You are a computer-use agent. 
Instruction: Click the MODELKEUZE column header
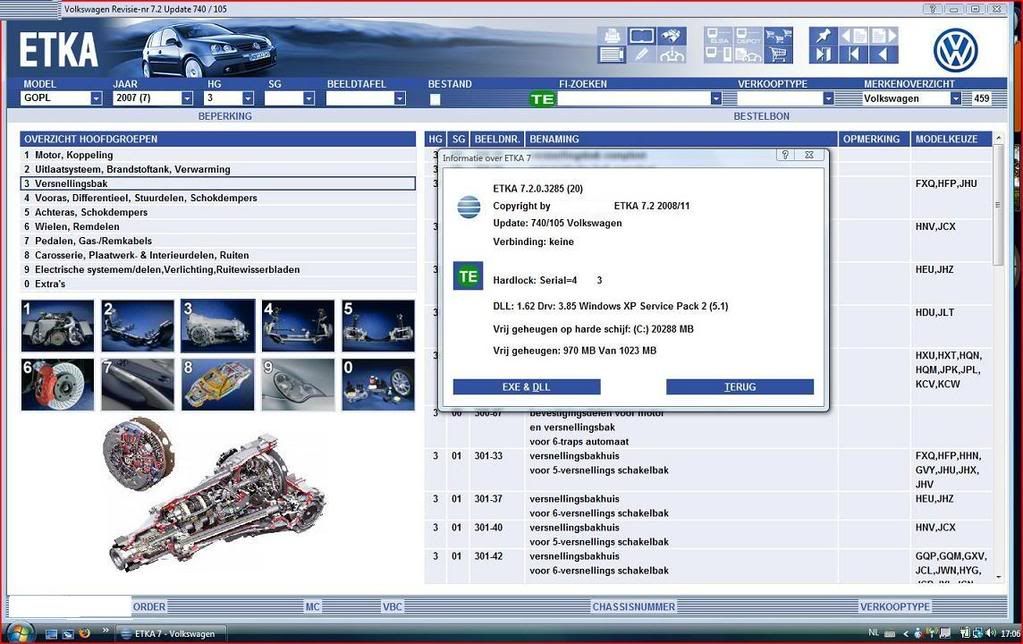pos(951,139)
